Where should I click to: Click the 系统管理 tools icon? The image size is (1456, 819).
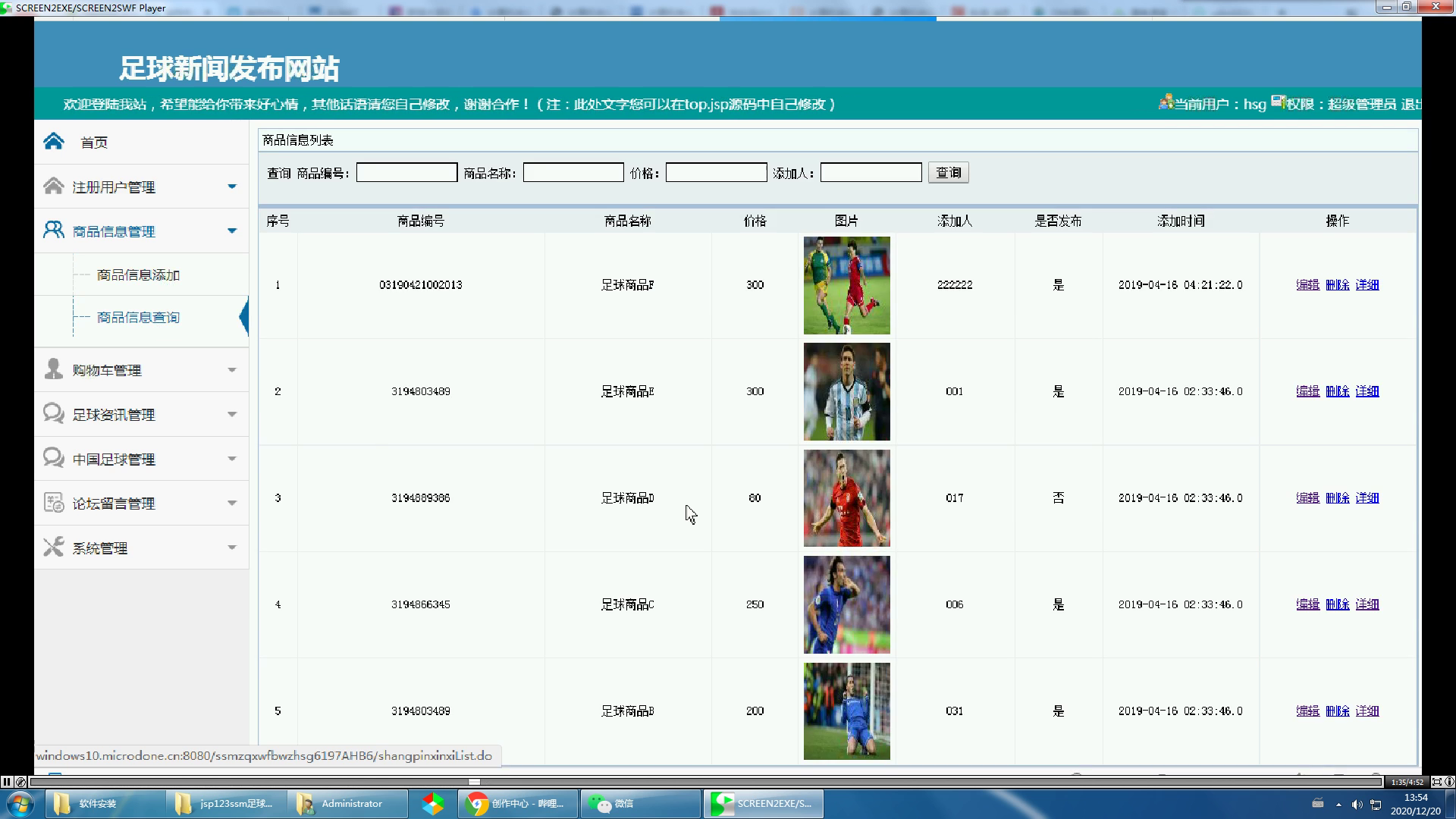point(54,547)
